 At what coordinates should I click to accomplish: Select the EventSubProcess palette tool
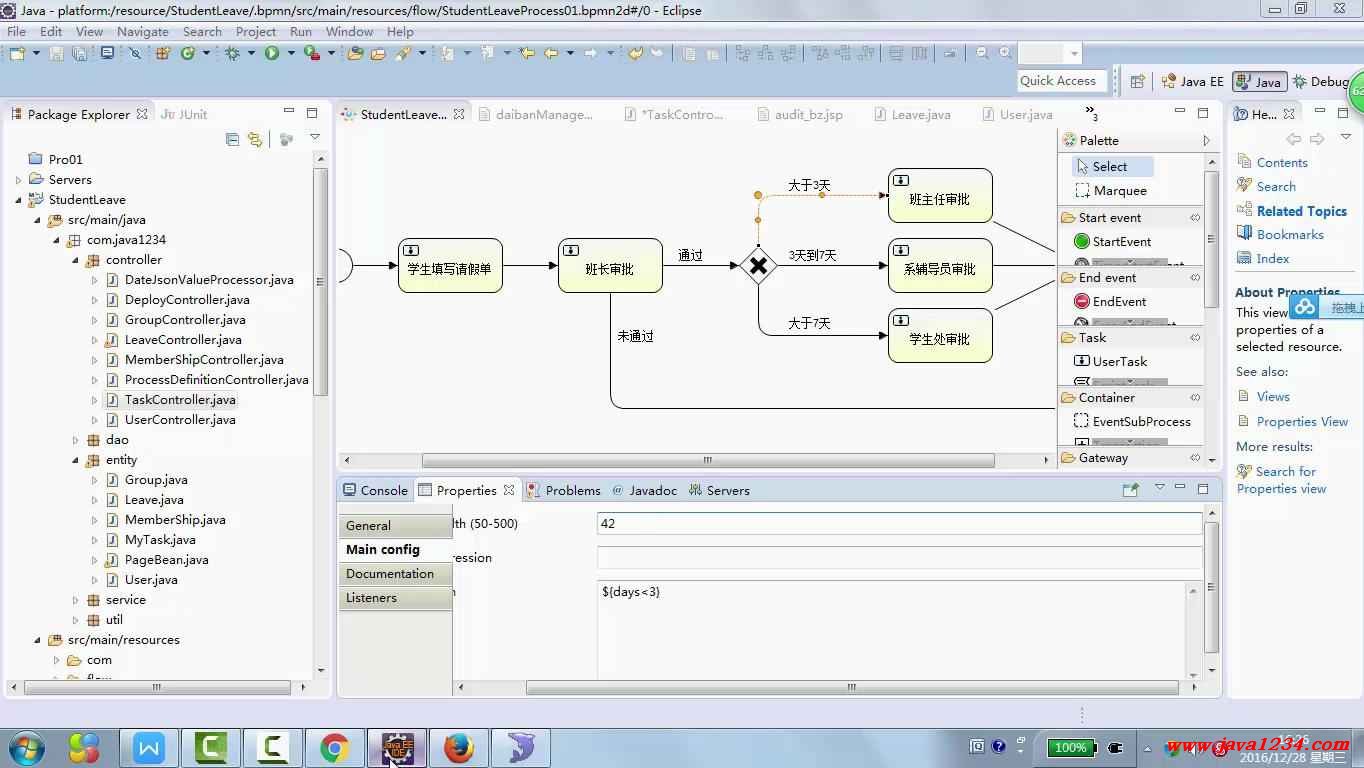click(1132, 421)
